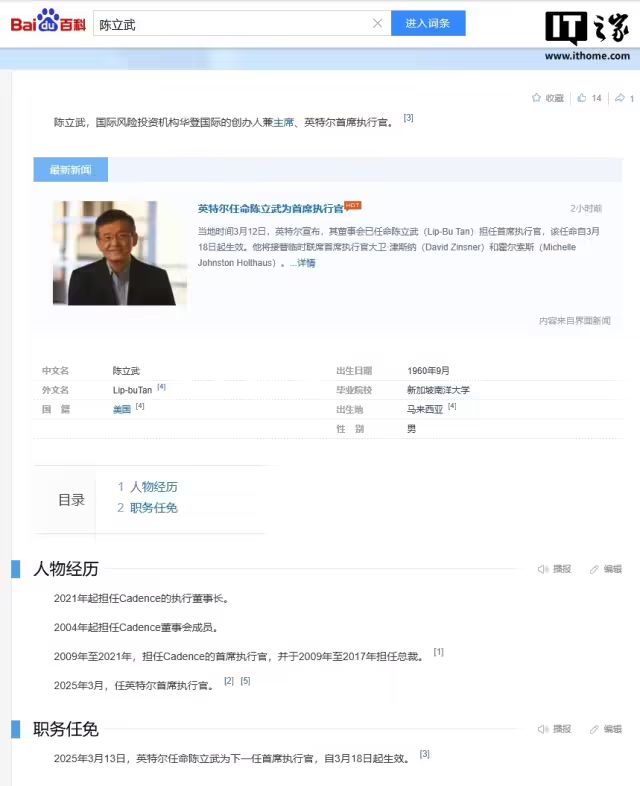The height and width of the screenshot is (786, 640).
Task: Select school value 新加坡南洋大学
Action: click(439, 389)
